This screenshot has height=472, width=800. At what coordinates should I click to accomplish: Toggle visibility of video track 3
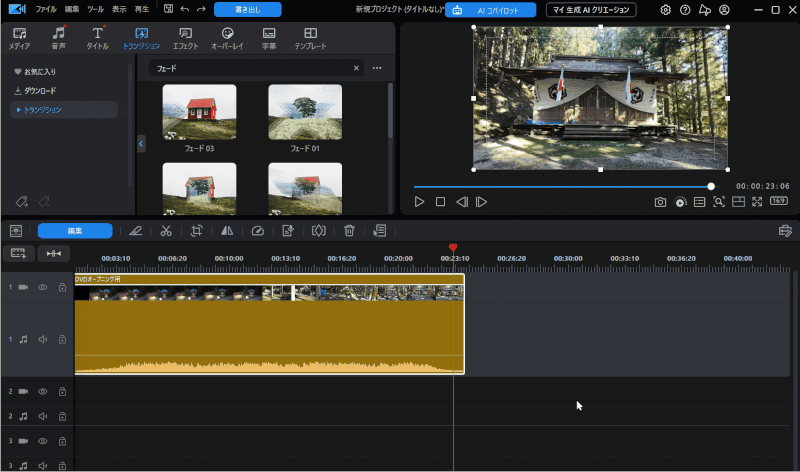click(x=43, y=441)
